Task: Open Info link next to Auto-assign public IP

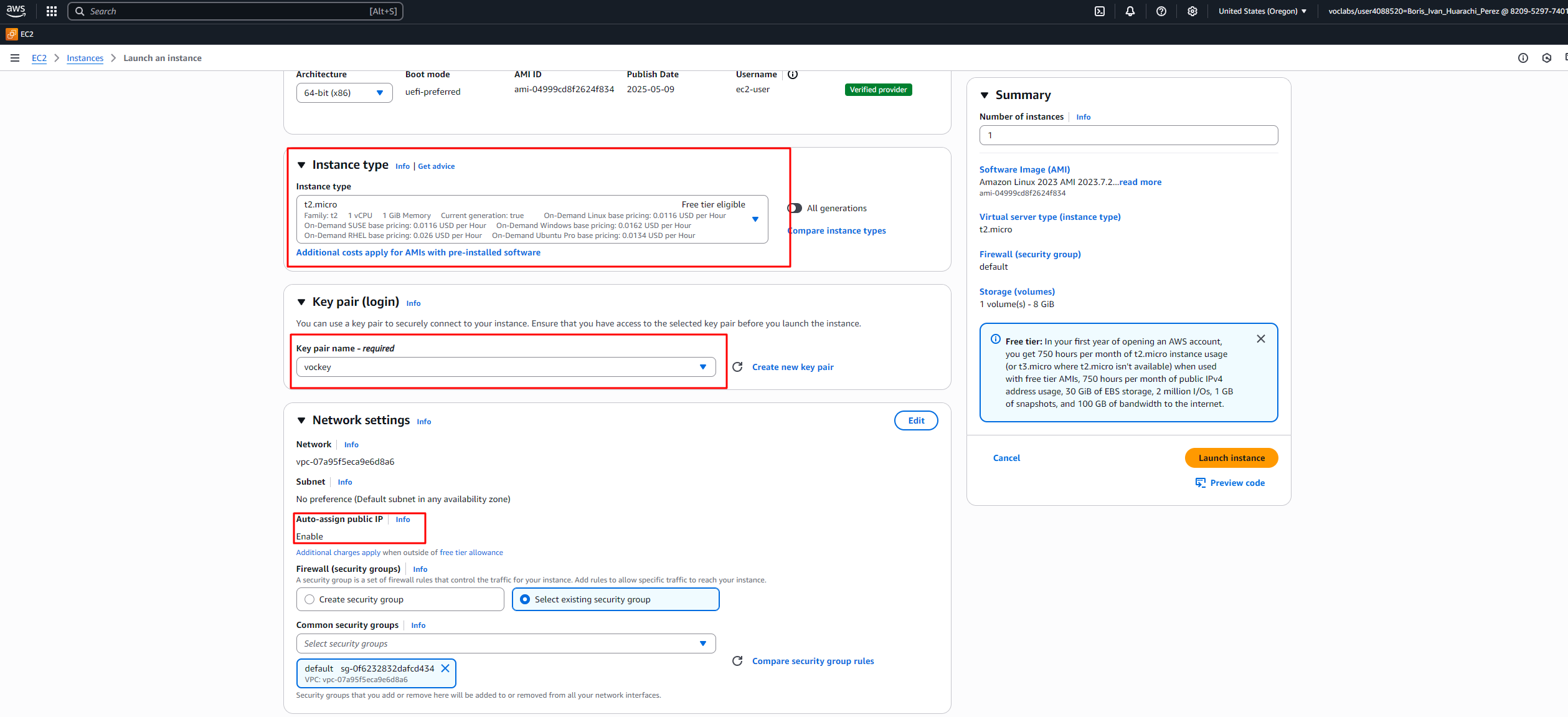Action: (403, 520)
